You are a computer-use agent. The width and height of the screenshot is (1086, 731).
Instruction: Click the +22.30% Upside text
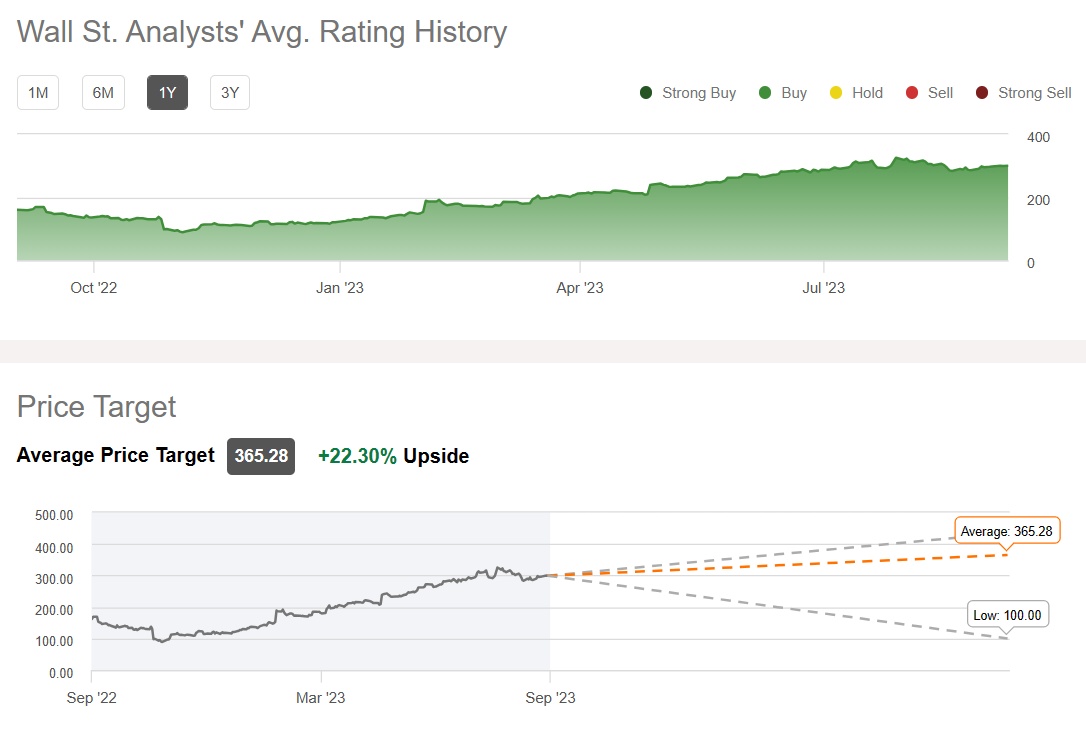pos(393,456)
